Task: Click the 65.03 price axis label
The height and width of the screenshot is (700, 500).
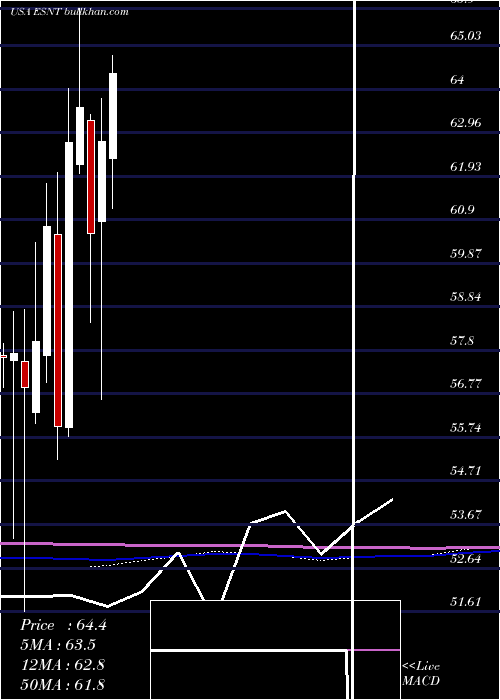Action: click(x=466, y=36)
